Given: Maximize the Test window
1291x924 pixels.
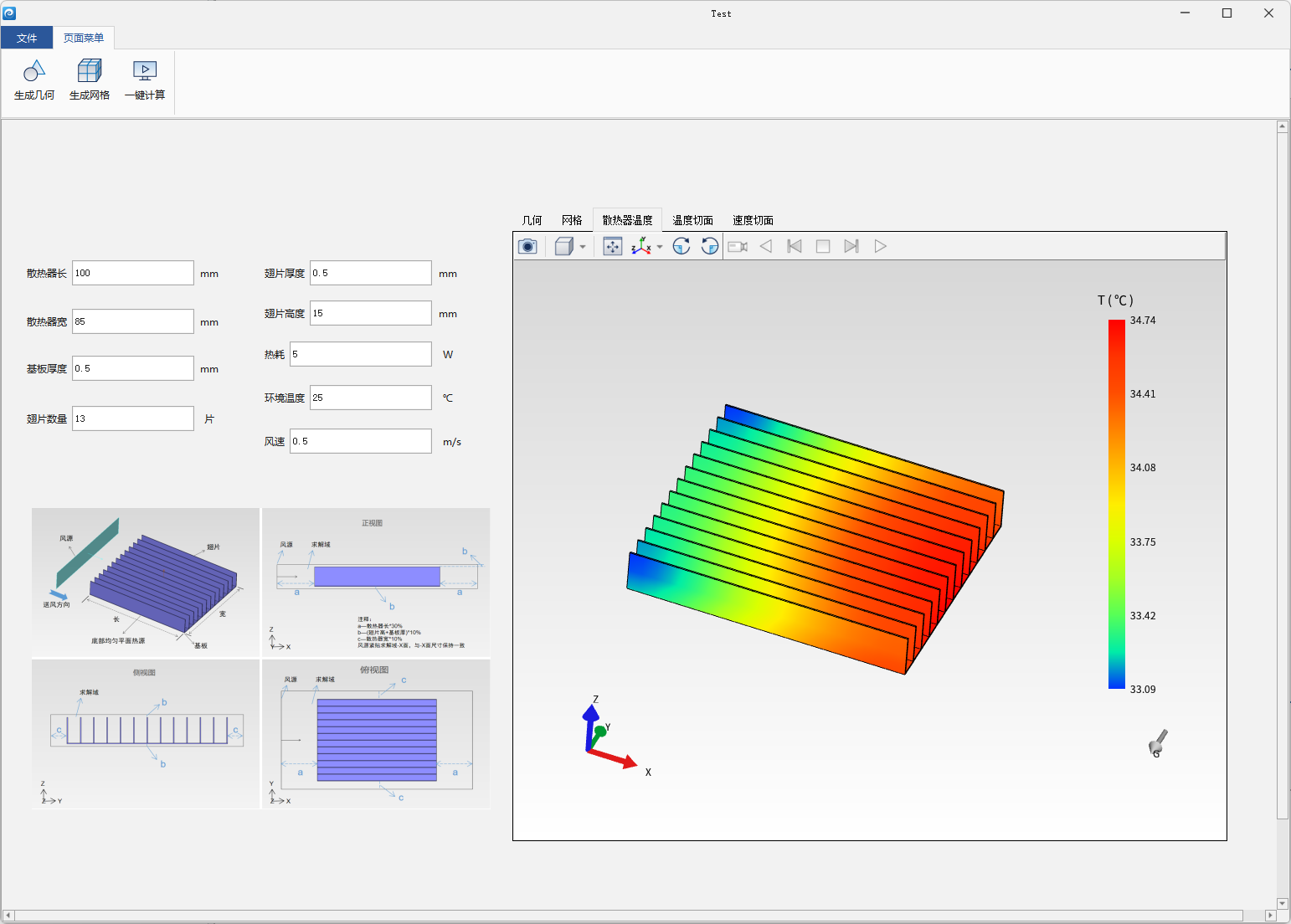Looking at the screenshot, I should (1227, 13).
